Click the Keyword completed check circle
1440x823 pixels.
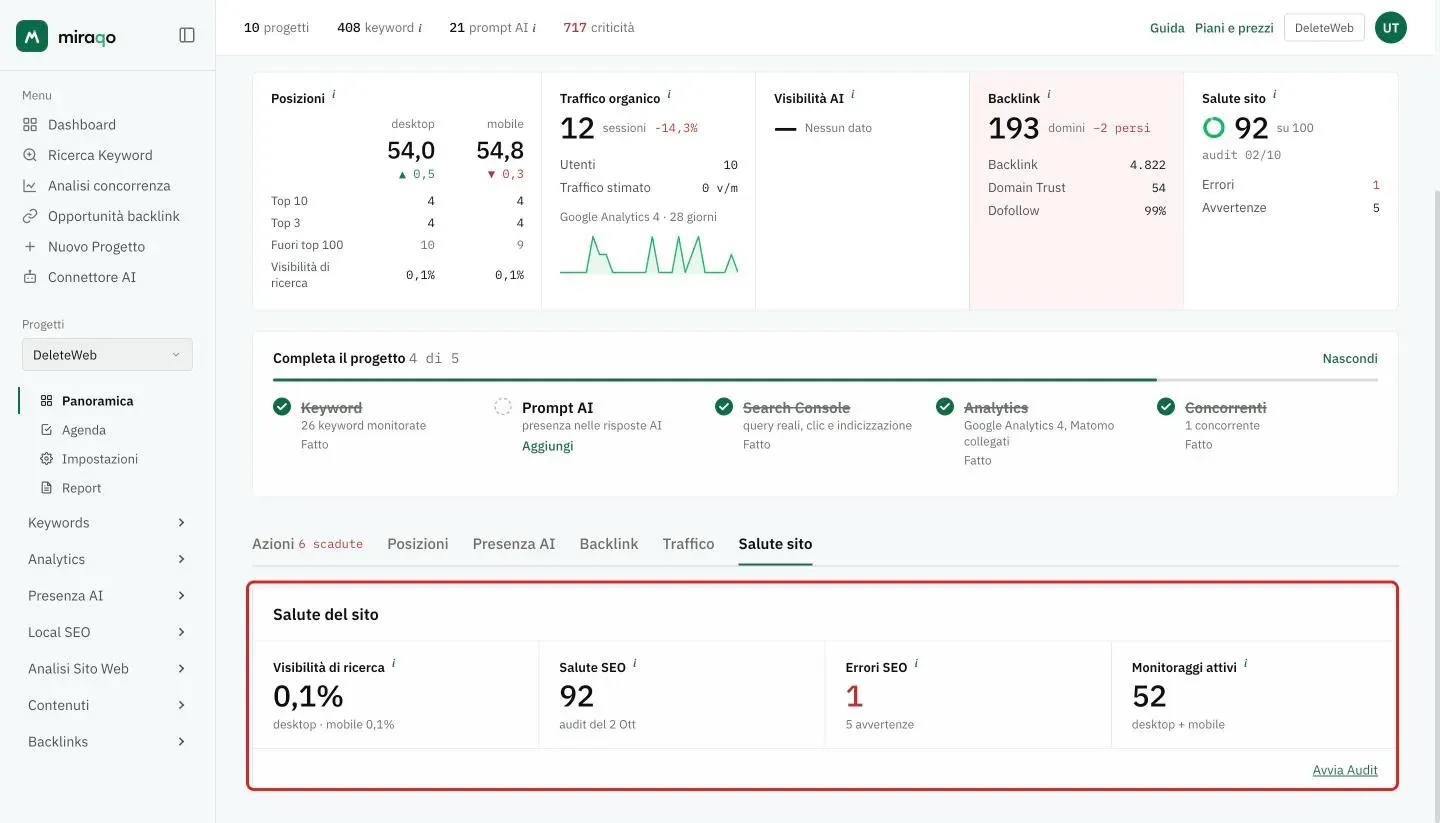click(x=282, y=407)
